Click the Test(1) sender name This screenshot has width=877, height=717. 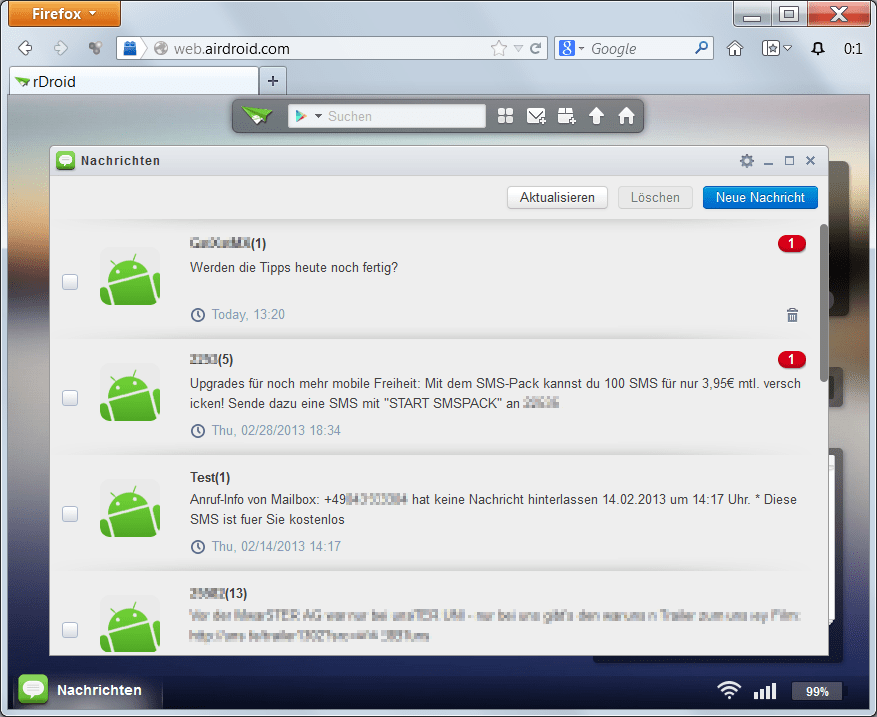coord(210,477)
